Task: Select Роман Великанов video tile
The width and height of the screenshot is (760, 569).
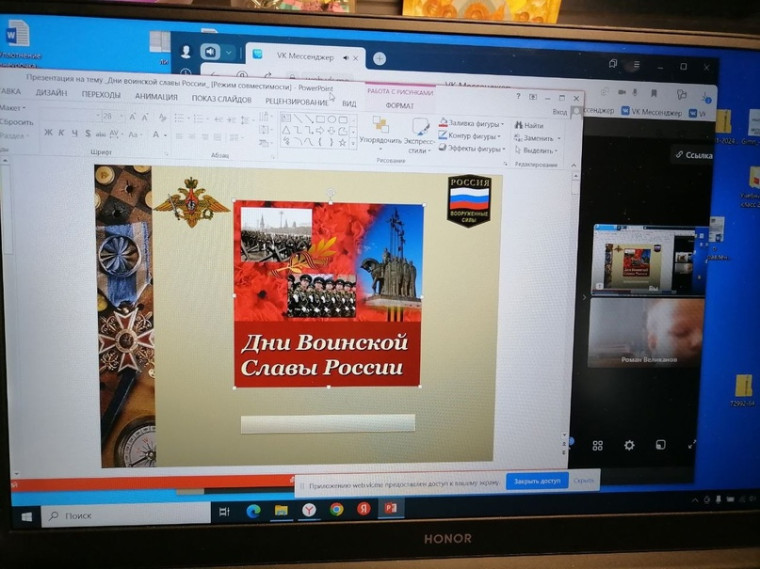Action: (x=646, y=332)
